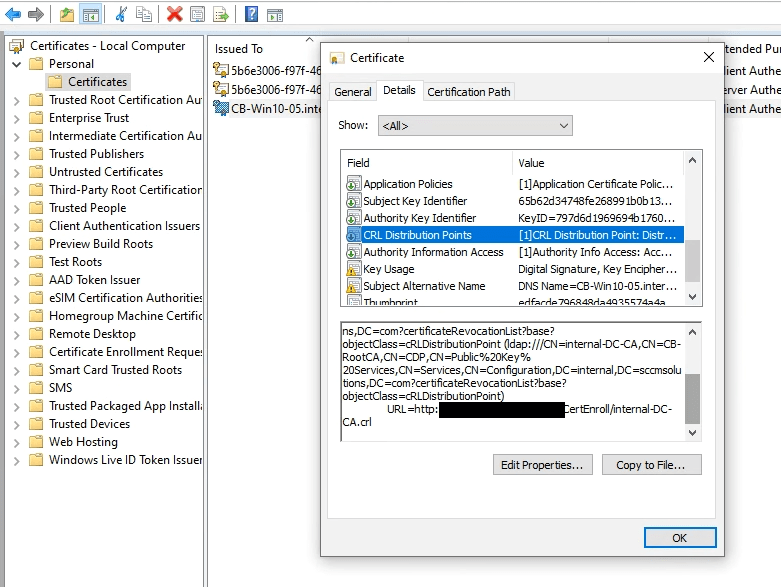This screenshot has width=781, height=587.
Task: Click CB-Win10-05 certificate icon in list
Action: [x=221, y=108]
